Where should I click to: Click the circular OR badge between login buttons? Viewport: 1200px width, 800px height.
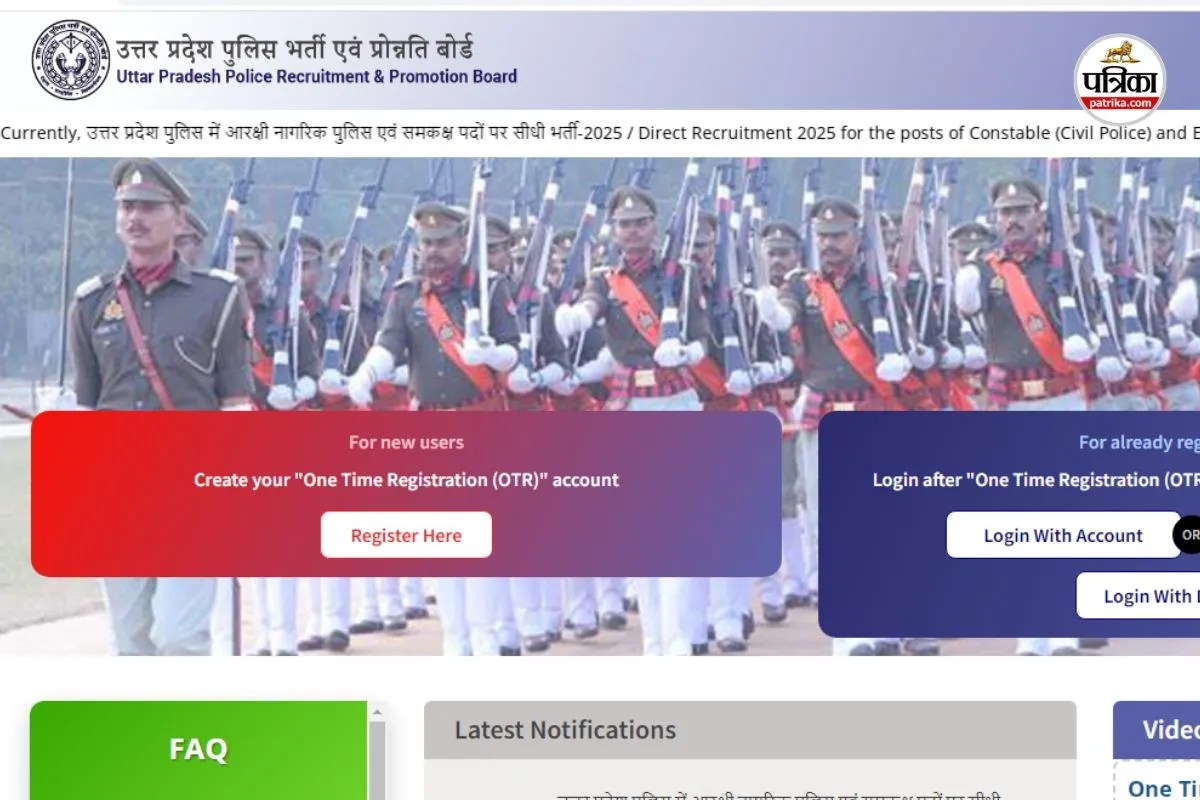(1187, 535)
